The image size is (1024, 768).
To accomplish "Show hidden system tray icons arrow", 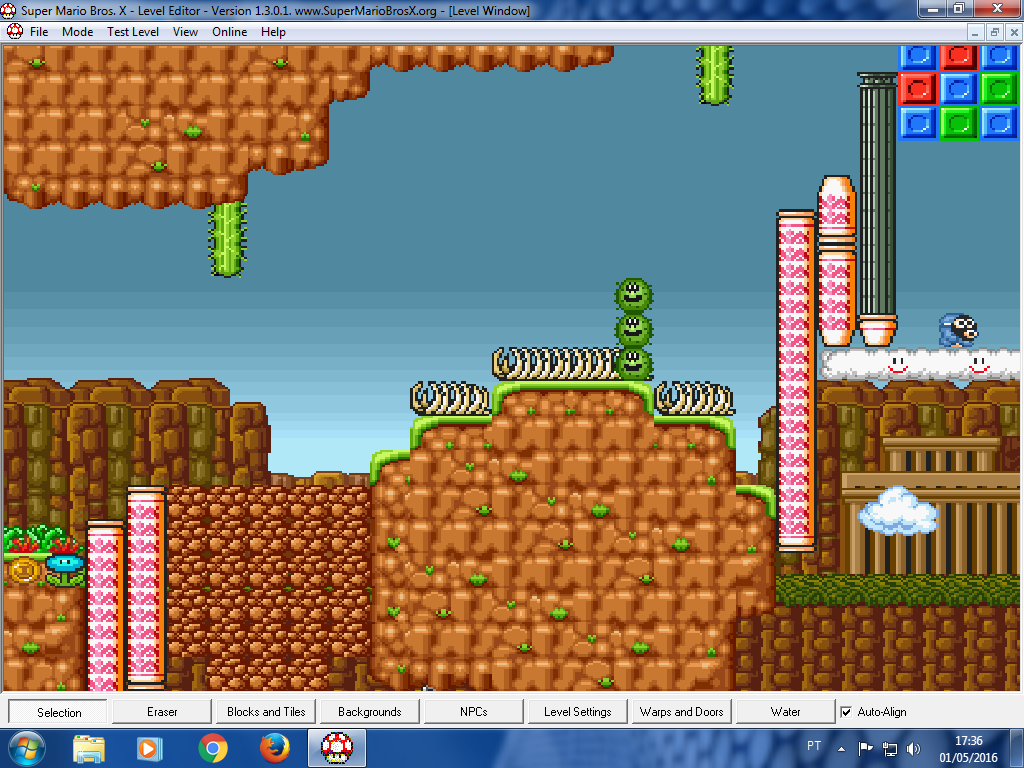I will (x=841, y=748).
